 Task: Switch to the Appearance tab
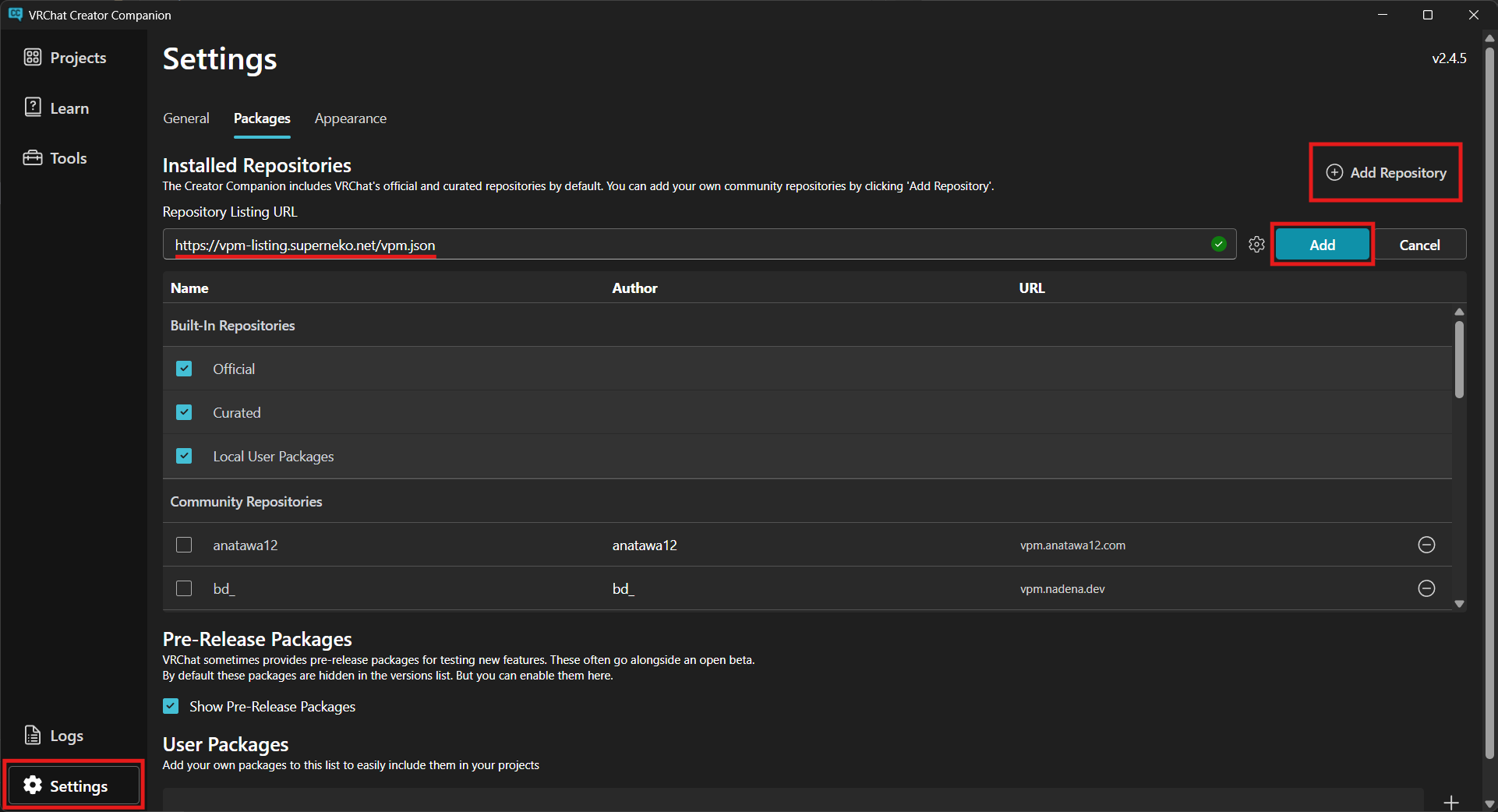point(351,118)
